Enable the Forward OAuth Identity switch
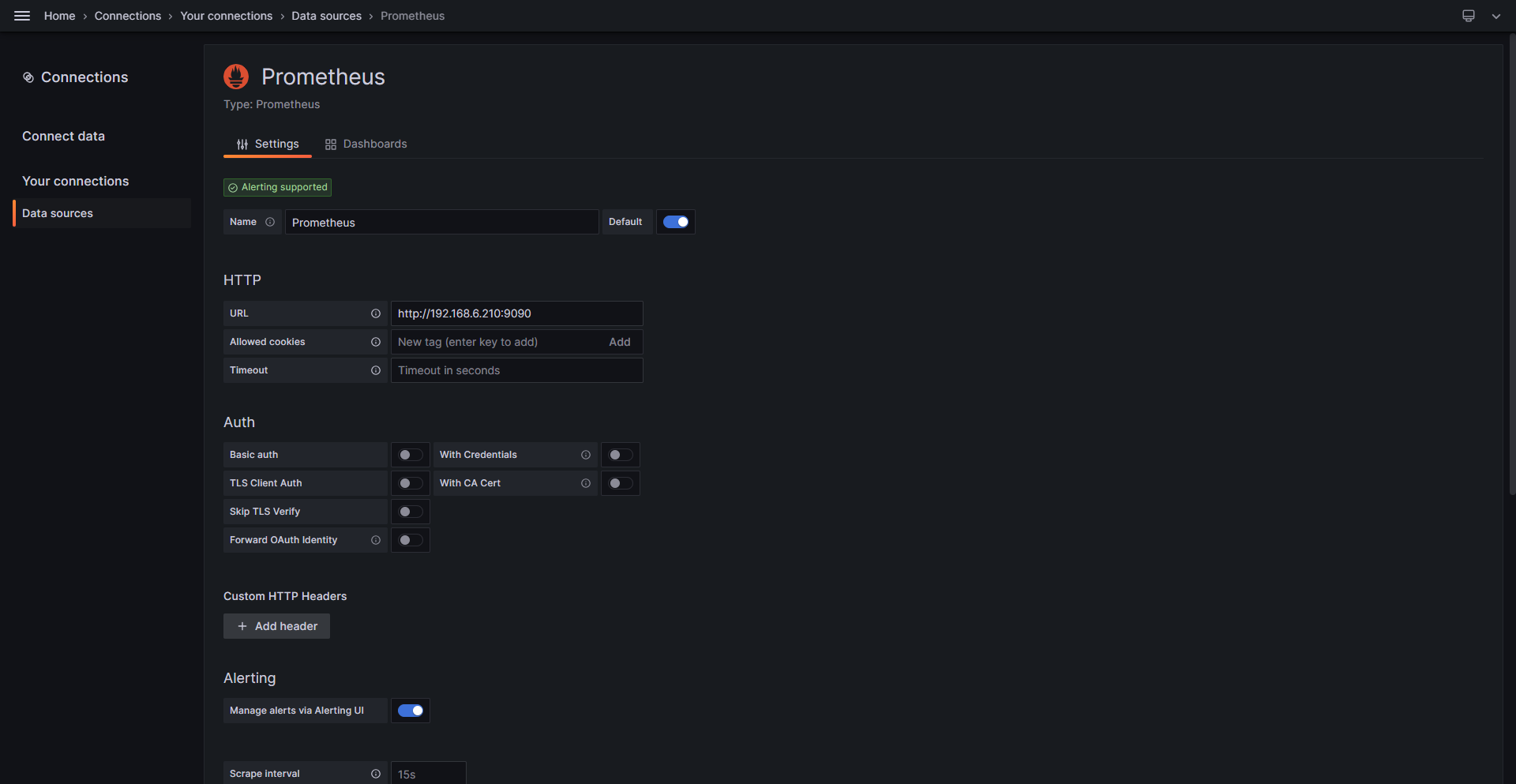 (x=411, y=540)
